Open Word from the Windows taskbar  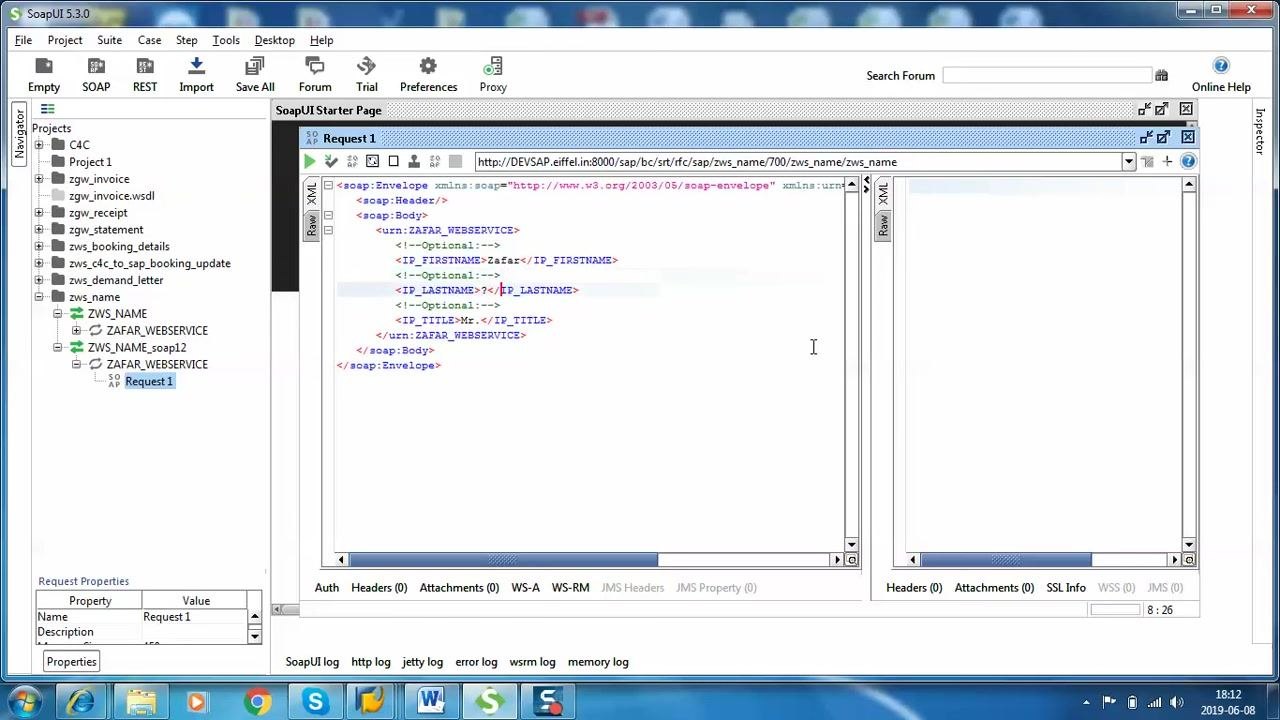click(x=431, y=702)
